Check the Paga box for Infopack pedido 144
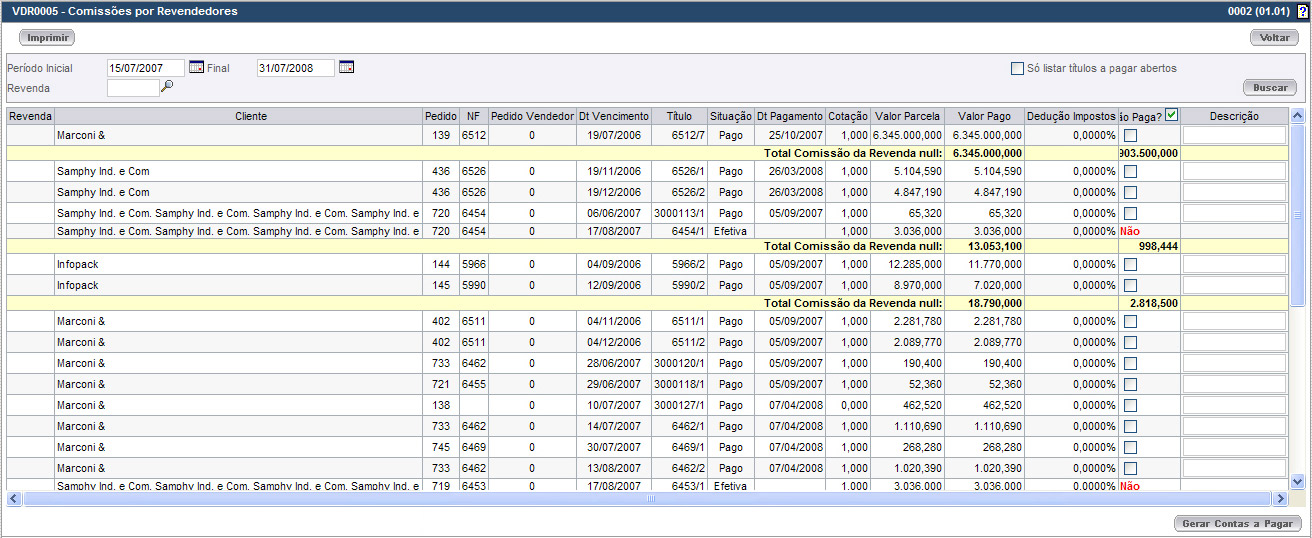 [x=1130, y=265]
